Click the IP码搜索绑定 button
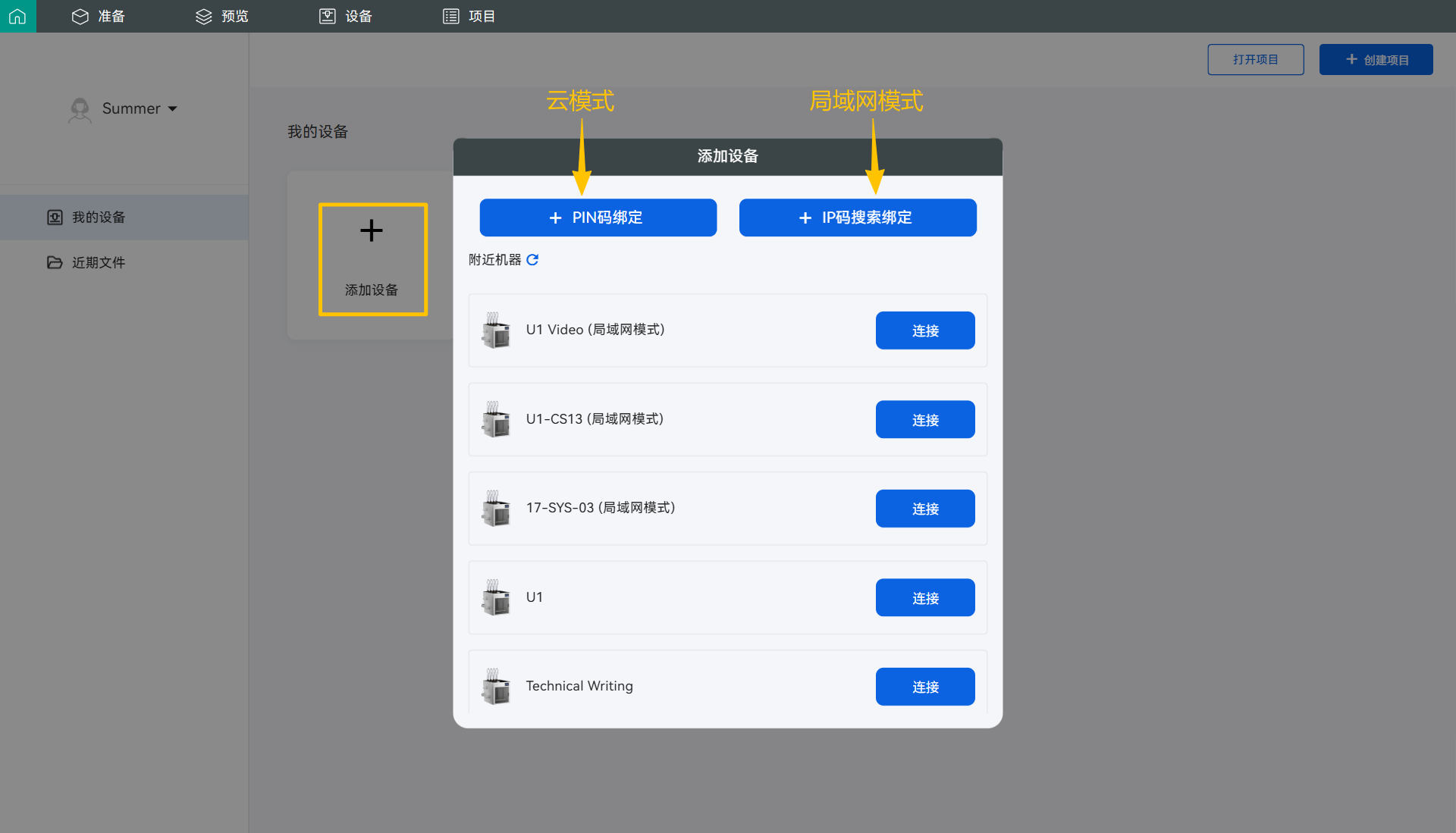 (857, 218)
